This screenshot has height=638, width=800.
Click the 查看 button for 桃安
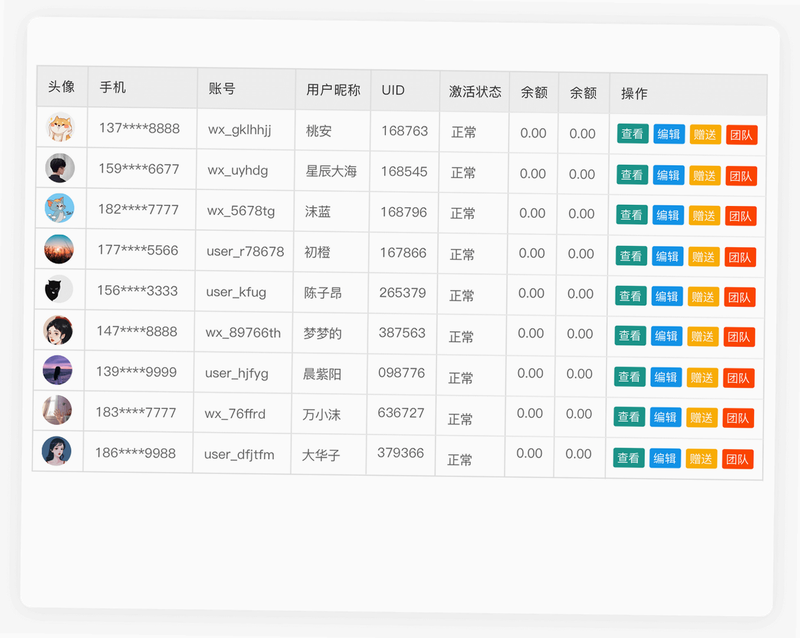coord(633,134)
